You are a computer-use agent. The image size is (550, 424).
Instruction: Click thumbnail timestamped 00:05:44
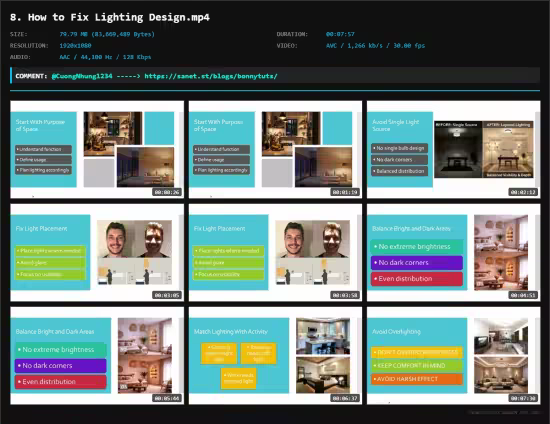click(x=97, y=356)
